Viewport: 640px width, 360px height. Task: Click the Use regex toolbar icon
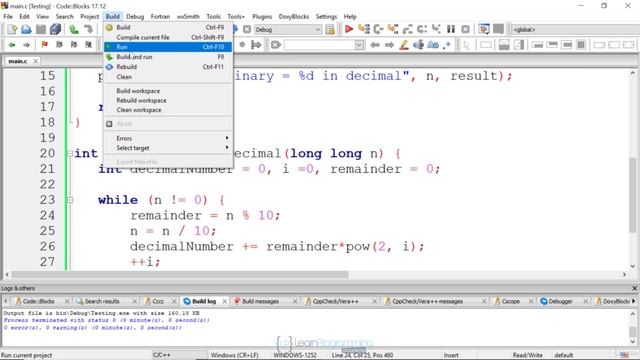click(x=447, y=44)
